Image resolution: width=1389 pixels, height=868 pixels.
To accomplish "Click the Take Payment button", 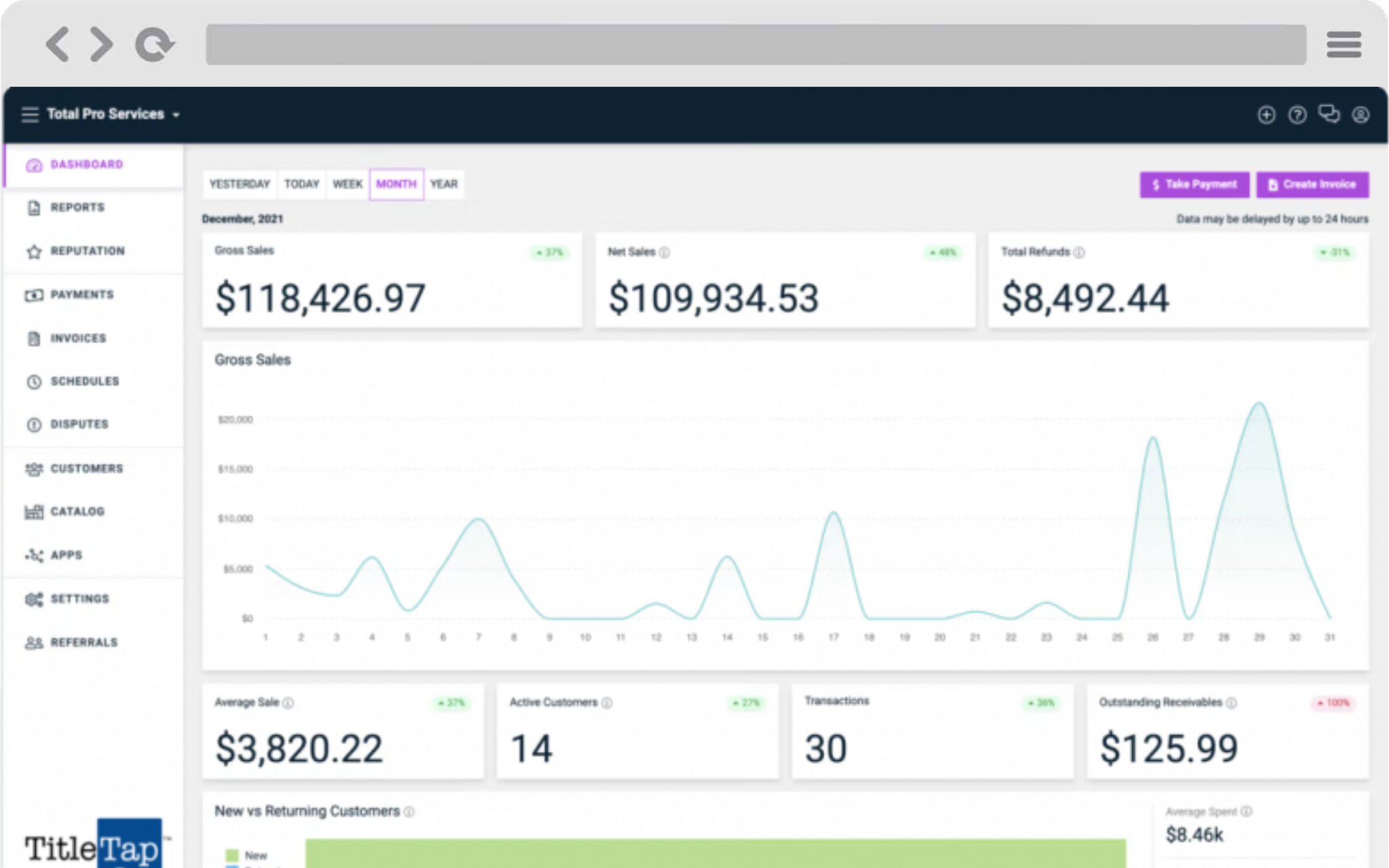I will (x=1194, y=184).
